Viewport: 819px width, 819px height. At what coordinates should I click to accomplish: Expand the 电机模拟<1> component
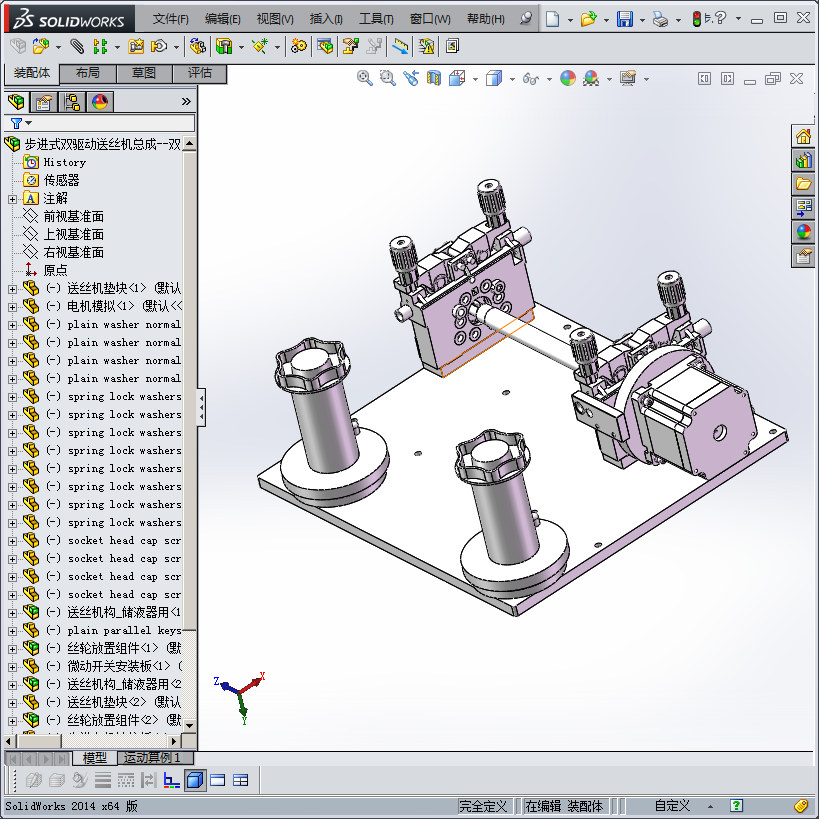tap(13, 307)
